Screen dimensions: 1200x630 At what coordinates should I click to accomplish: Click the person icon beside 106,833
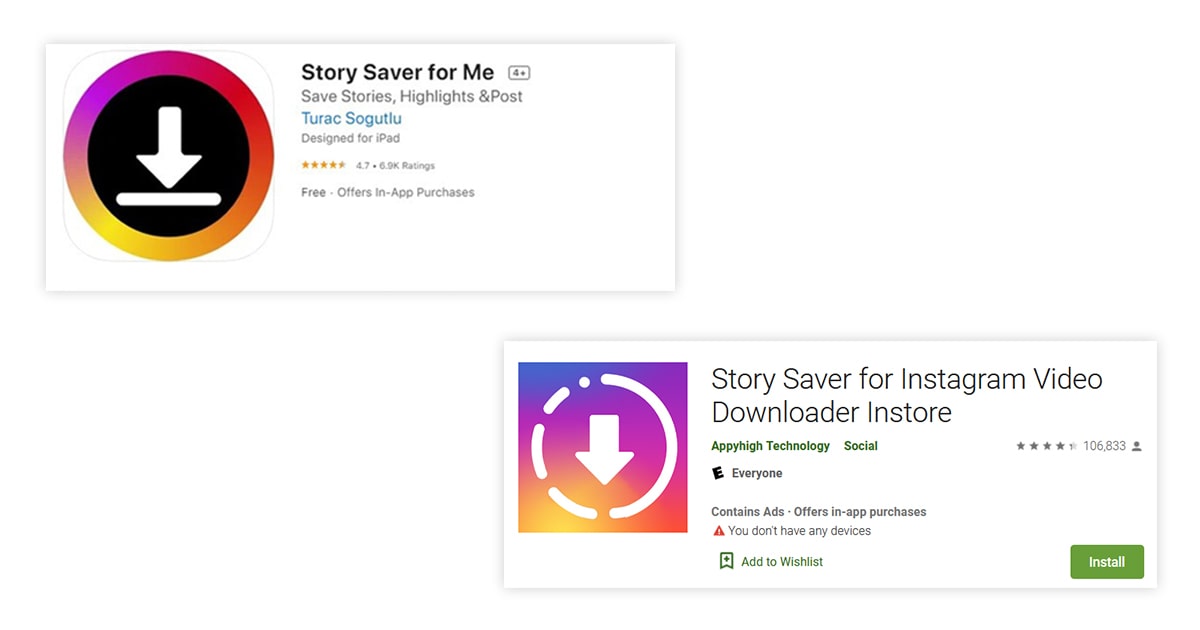click(x=1136, y=446)
